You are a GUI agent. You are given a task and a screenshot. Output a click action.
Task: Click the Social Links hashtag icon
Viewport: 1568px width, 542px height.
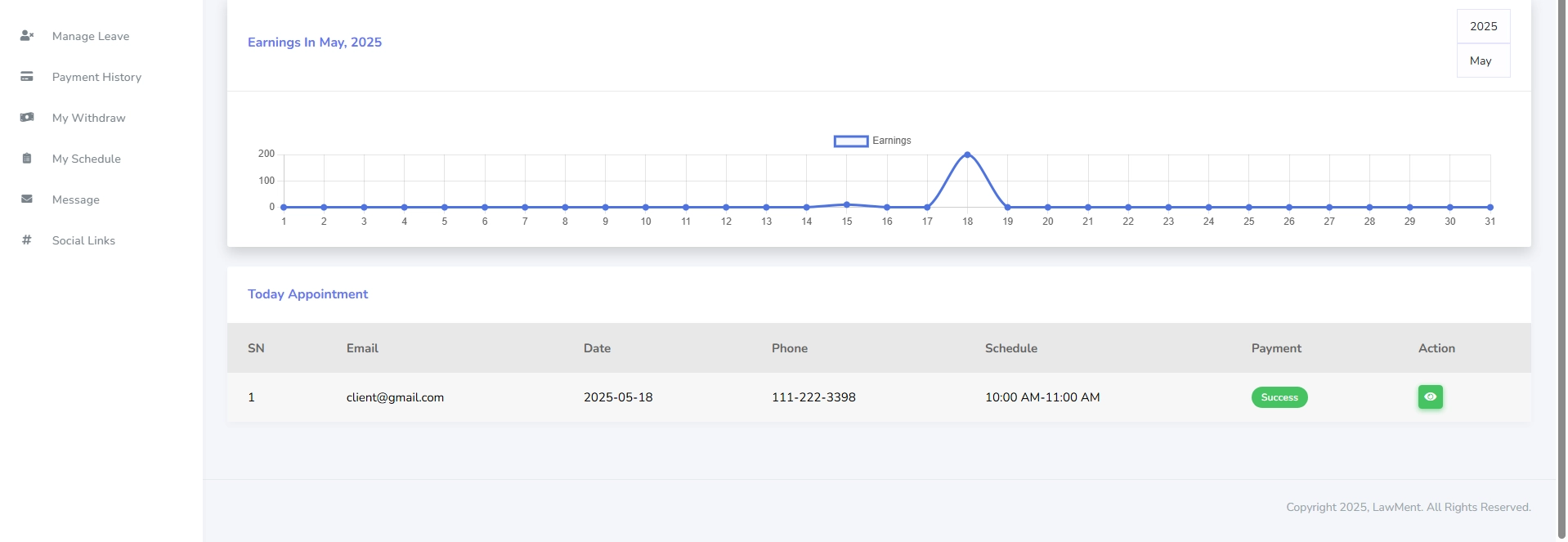click(x=27, y=240)
